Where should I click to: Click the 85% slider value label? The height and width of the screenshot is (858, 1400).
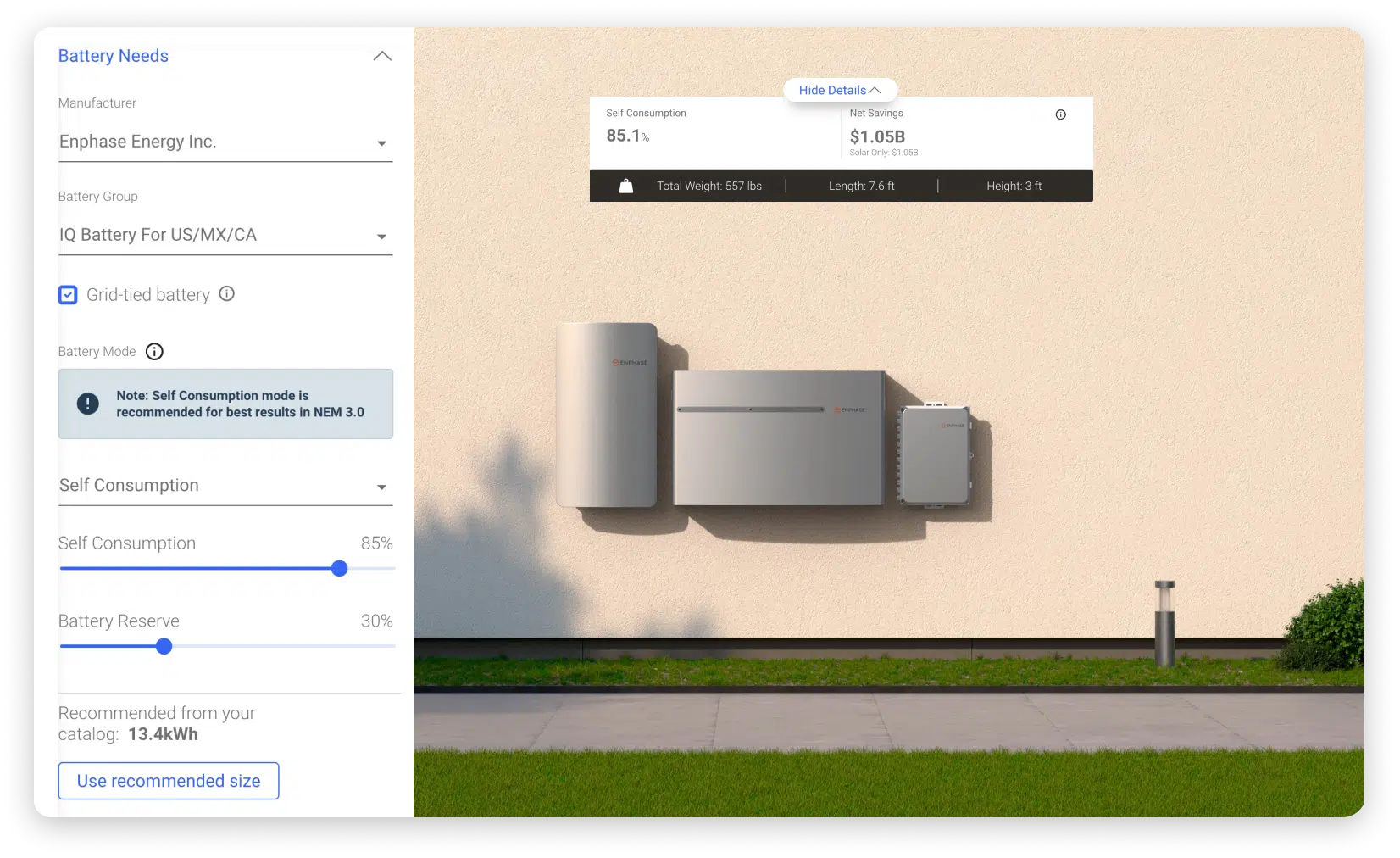[x=377, y=543]
